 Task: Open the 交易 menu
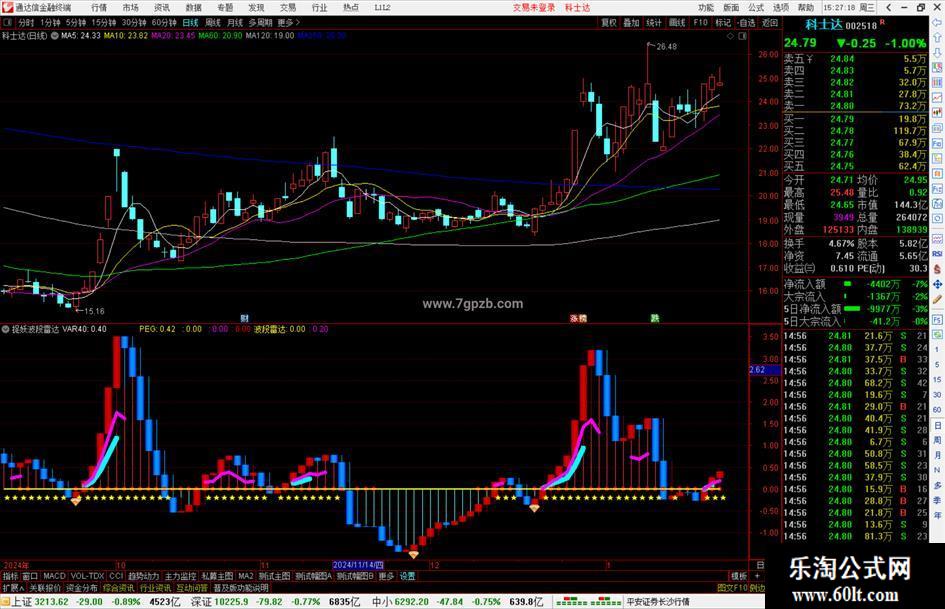[288, 7]
